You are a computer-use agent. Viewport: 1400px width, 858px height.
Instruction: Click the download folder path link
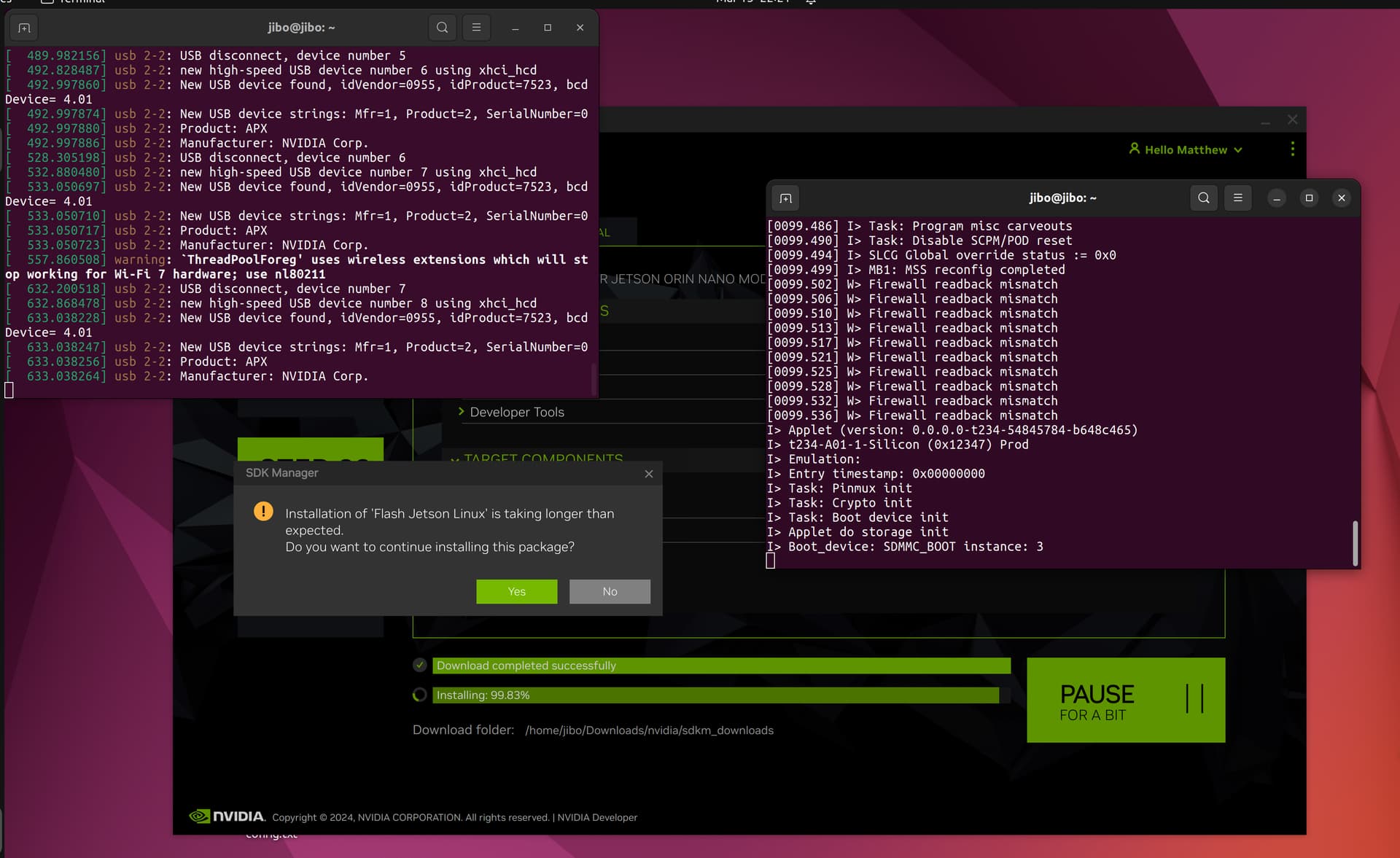click(649, 730)
